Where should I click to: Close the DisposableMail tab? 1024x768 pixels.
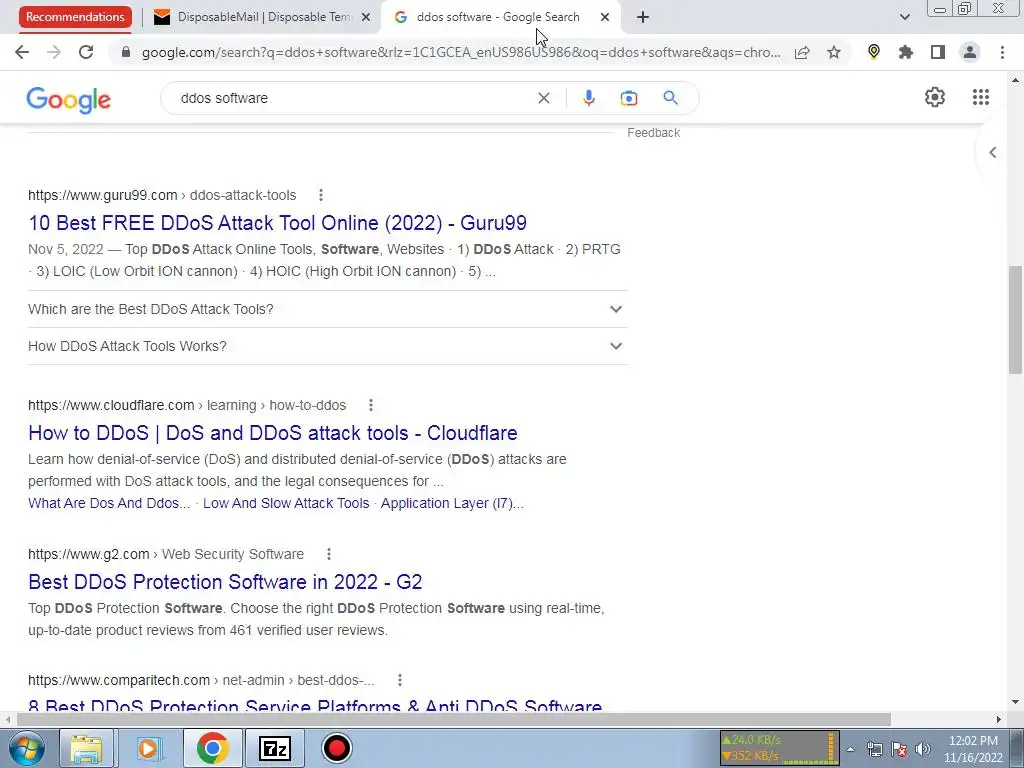[366, 18]
